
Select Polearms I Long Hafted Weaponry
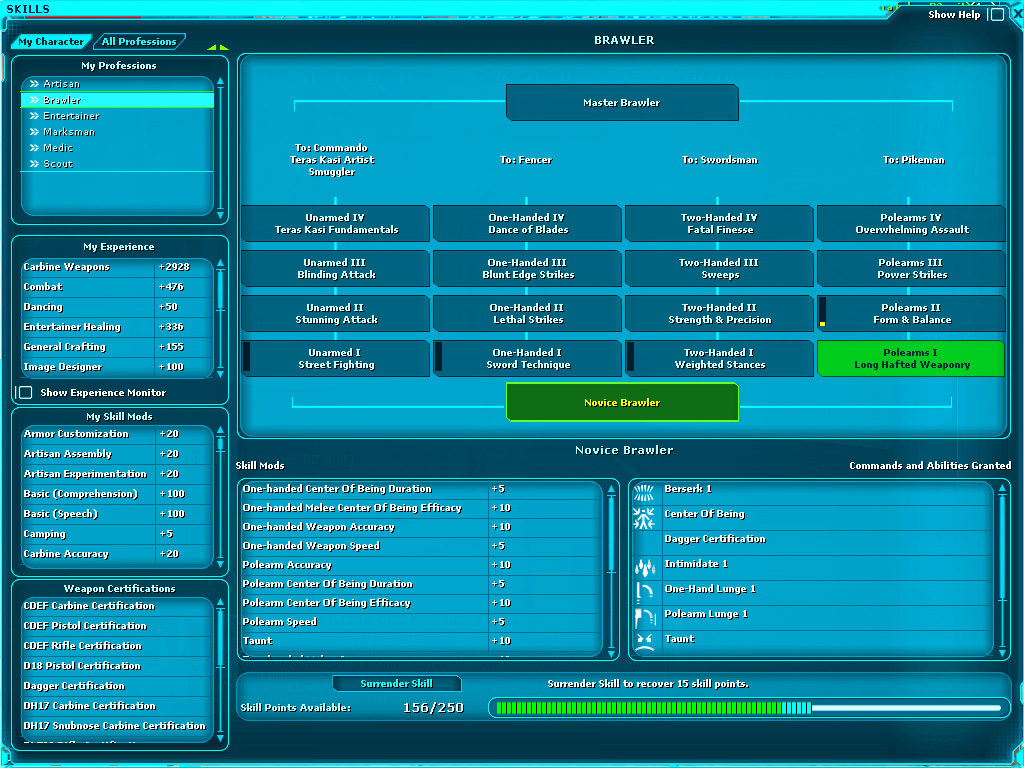[911, 359]
